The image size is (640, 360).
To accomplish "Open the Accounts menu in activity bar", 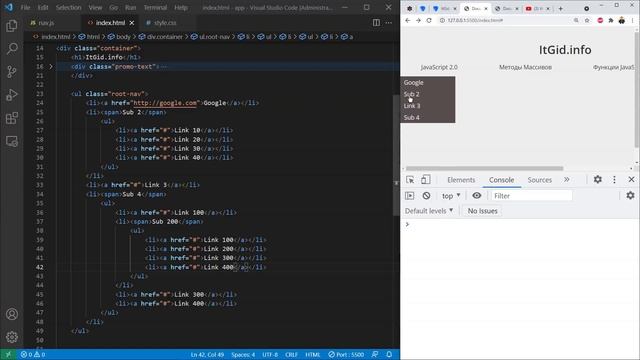I will [12, 314].
